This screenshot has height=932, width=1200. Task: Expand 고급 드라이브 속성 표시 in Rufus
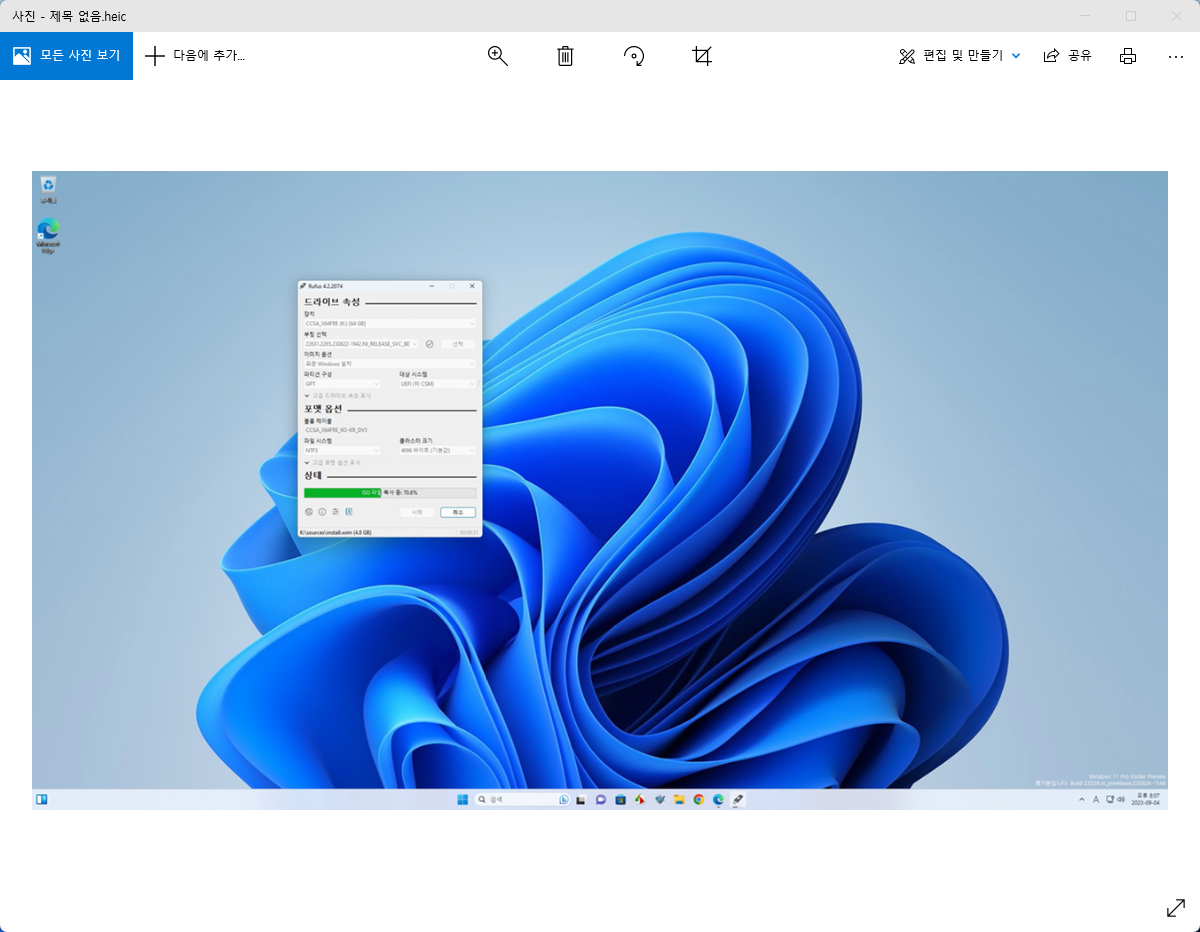click(338, 395)
